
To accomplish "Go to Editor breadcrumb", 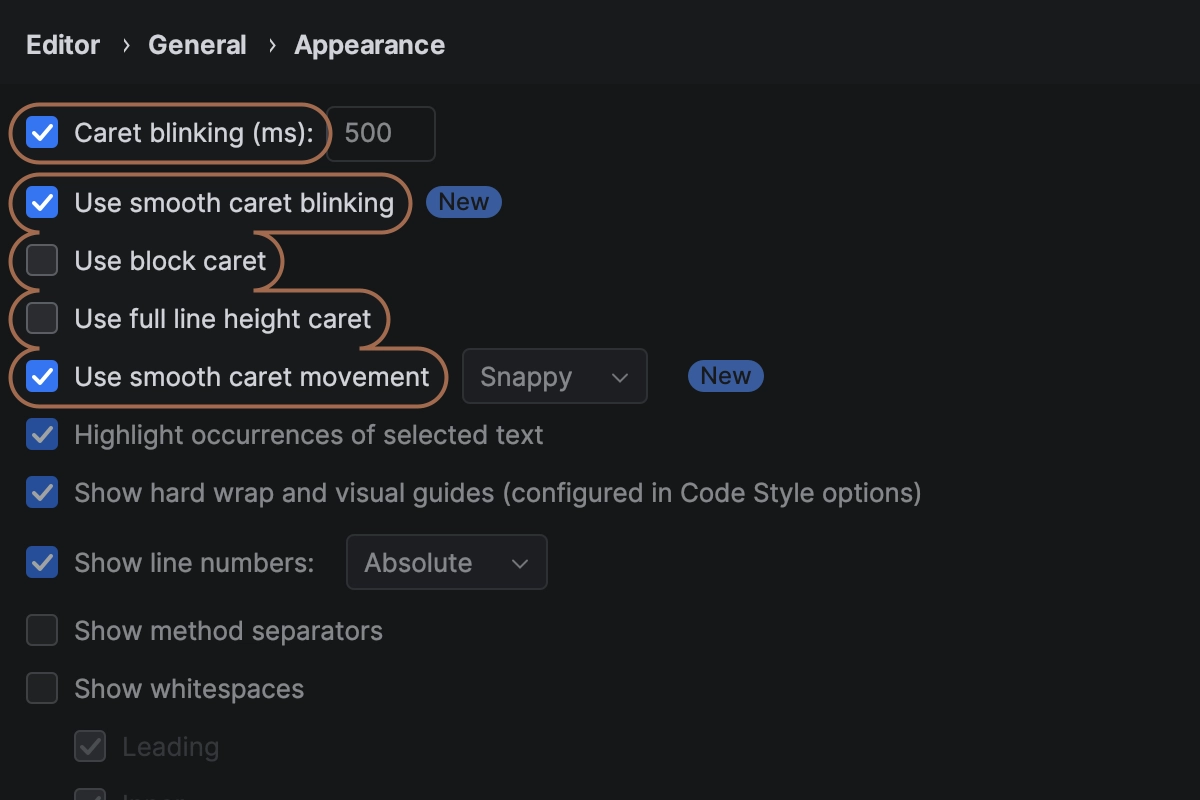I will (x=63, y=45).
